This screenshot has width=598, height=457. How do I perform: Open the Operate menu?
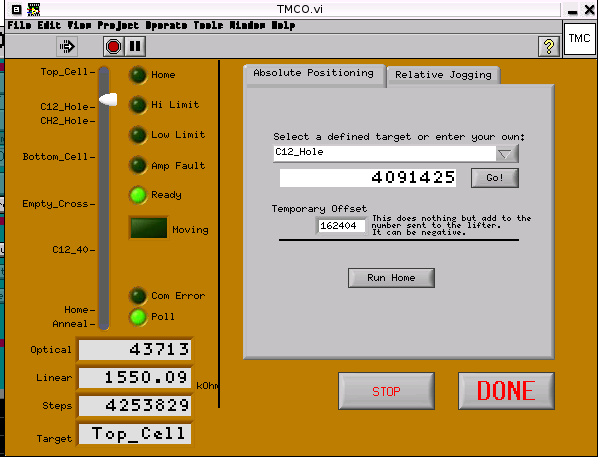tap(166, 26)
